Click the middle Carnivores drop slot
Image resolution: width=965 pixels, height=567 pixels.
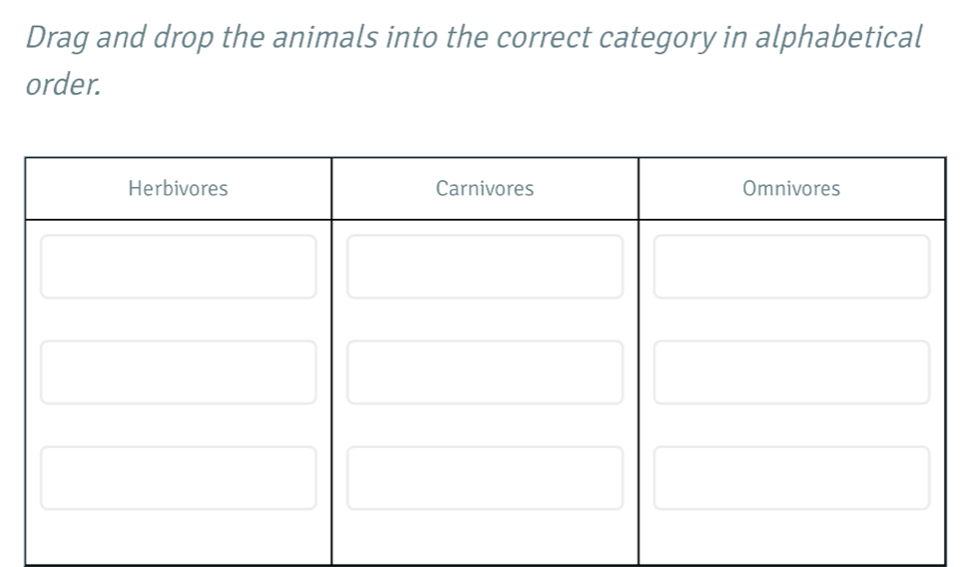[x=485, y=372]
